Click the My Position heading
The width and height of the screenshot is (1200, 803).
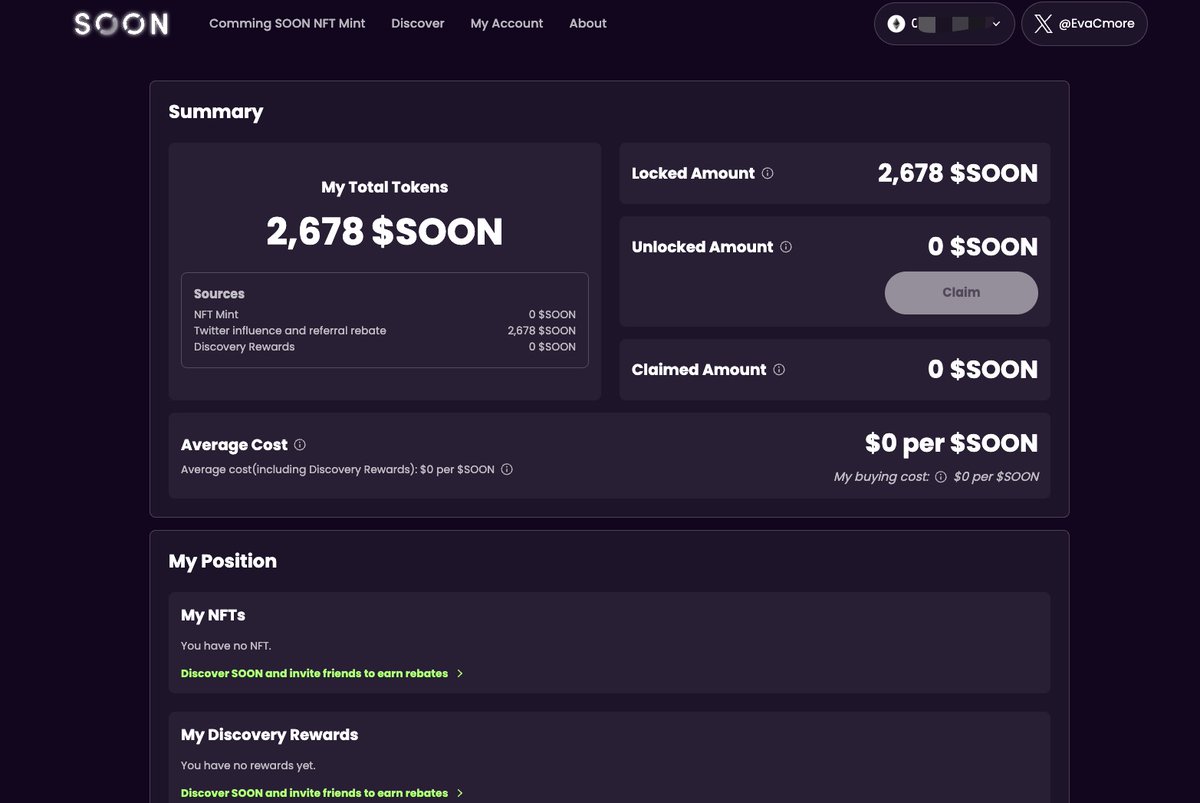(x=223, y=561)
